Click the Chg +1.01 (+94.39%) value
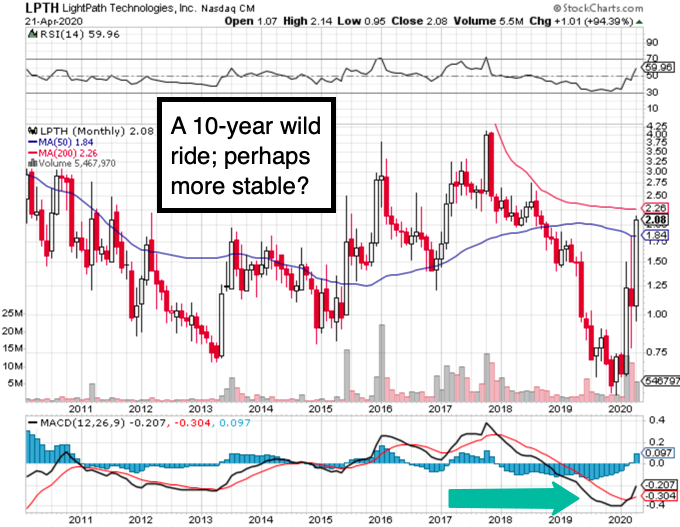680x527 pixels. (x=581, y=21)
